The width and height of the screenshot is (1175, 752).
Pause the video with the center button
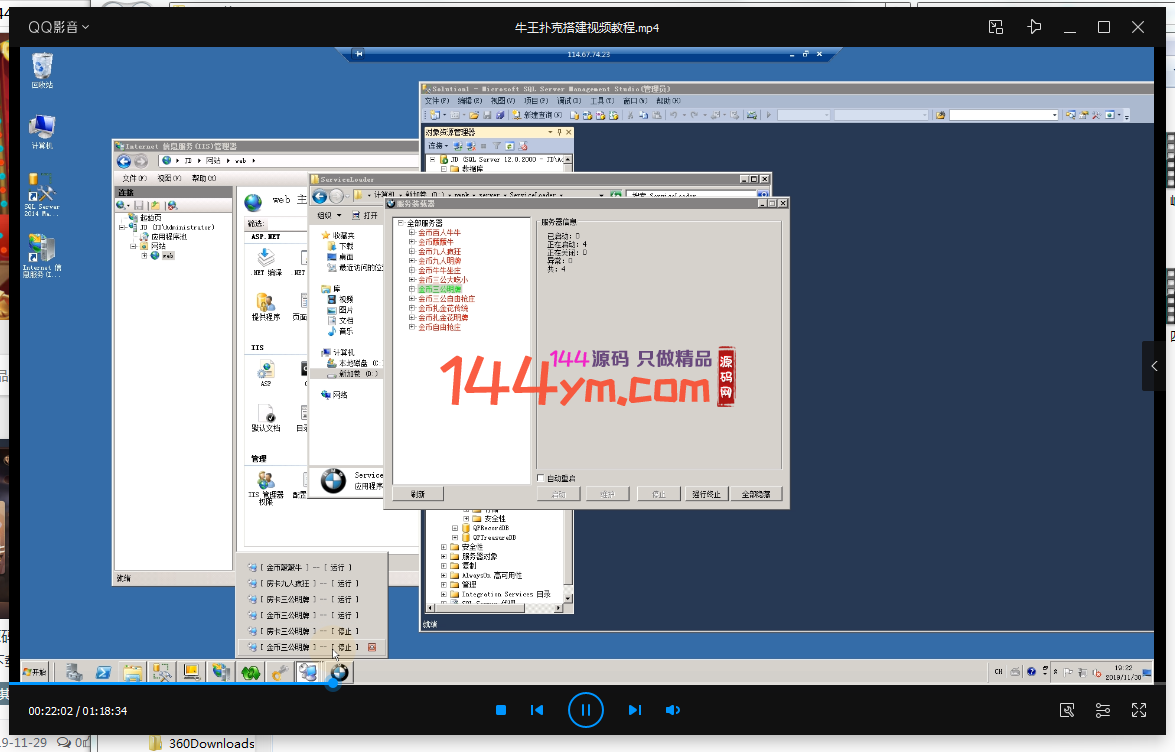coord(585,710)
